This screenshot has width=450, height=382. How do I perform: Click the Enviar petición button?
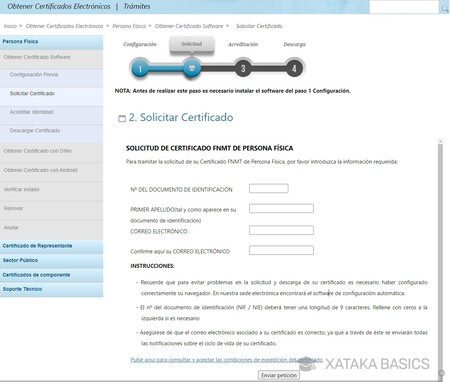coord(279,375)
